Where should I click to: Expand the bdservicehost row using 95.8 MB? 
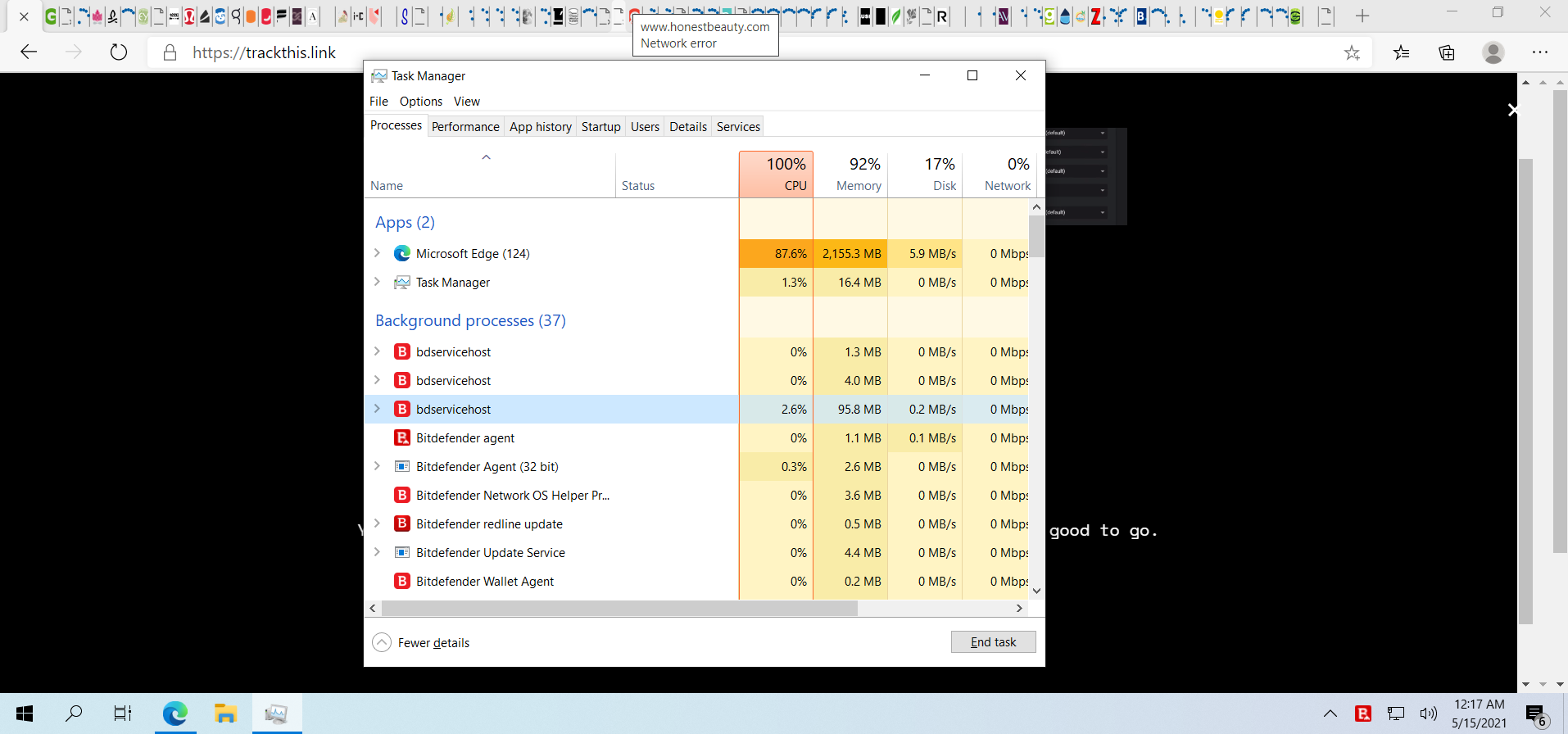(377, 409)
